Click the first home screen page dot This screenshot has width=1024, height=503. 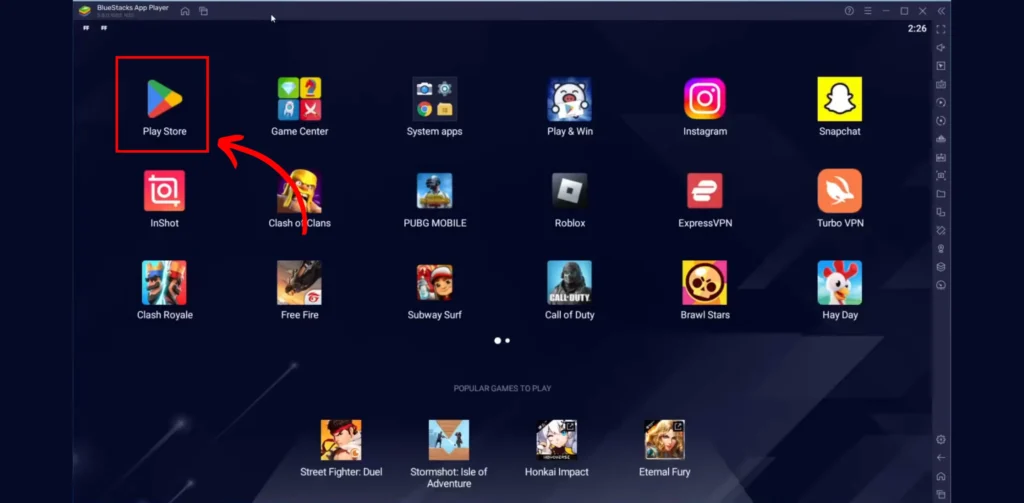(498, 340)
